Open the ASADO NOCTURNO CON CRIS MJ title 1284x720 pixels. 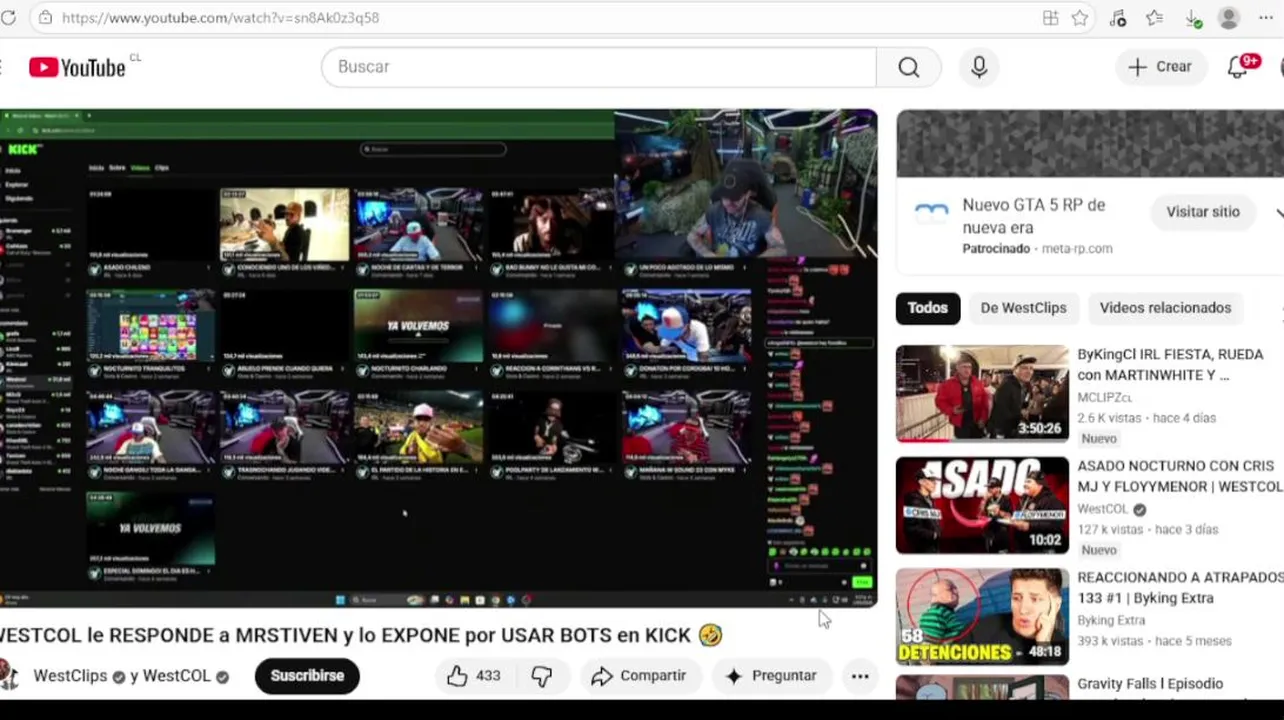coord(1180,476)
